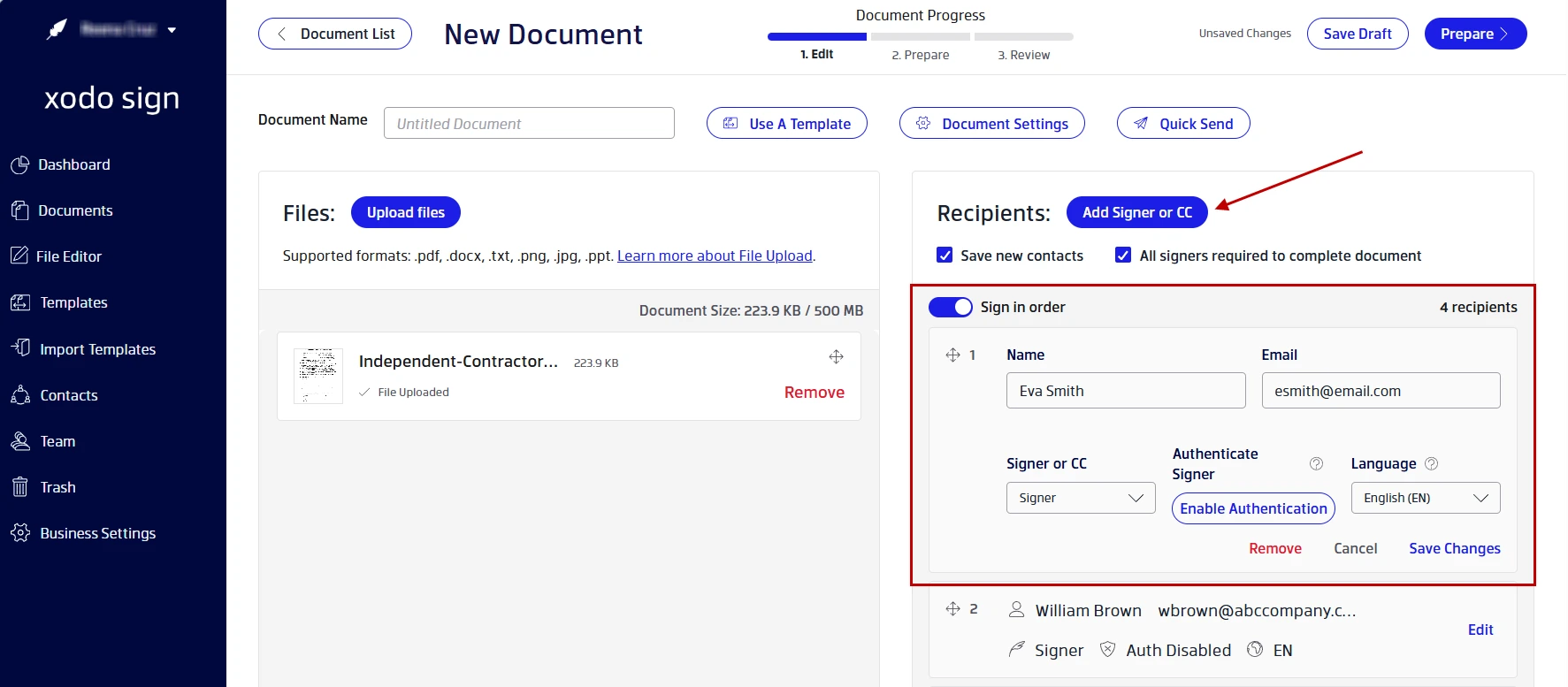Click the Email field esmith@email.com
Image resolution: width=1568 pixels, height=687 pixels.
tap(1381, 390)
